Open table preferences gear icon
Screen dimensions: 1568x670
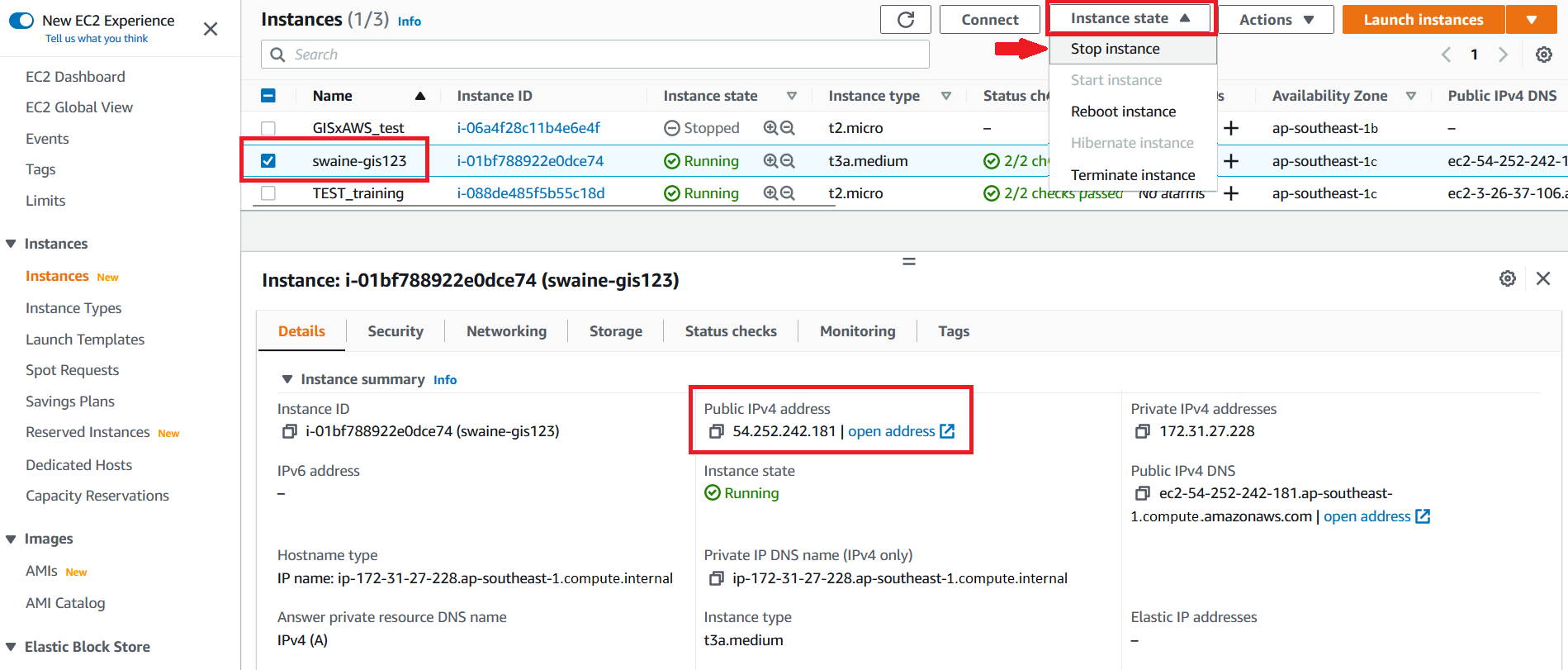point(1543,55)
